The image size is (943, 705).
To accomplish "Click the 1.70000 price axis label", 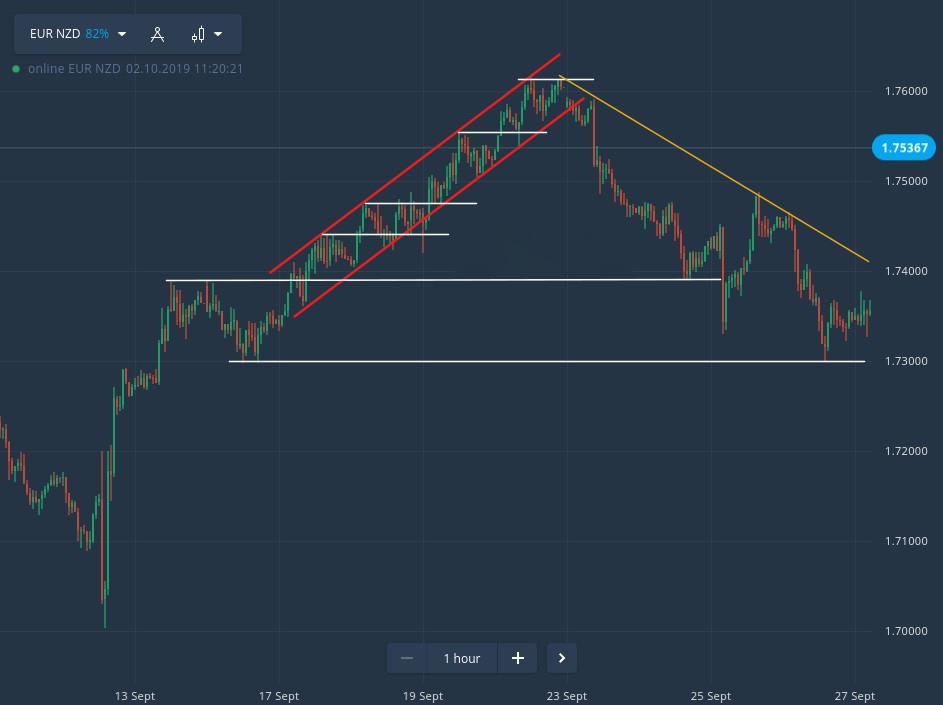I will tap(906, 631).
